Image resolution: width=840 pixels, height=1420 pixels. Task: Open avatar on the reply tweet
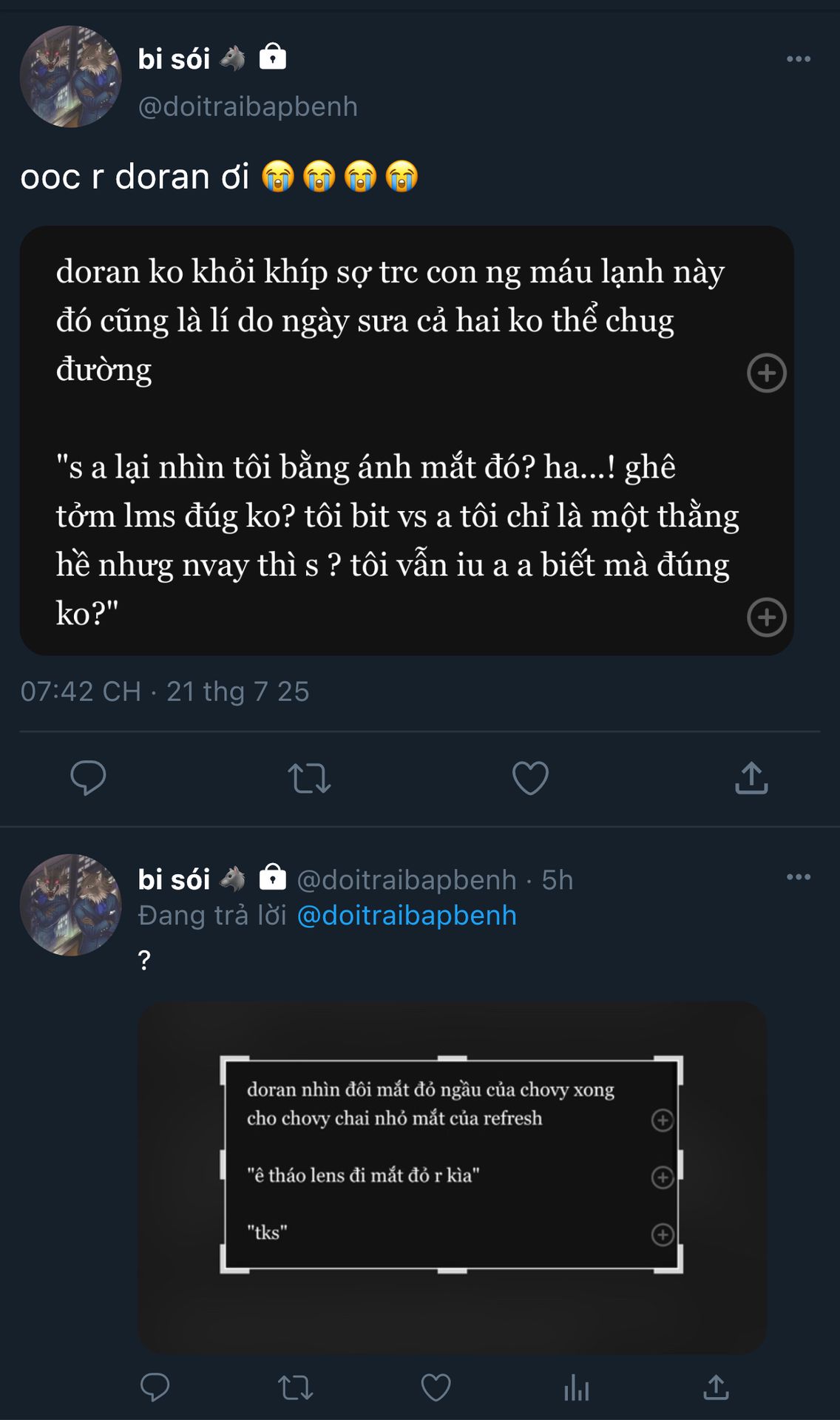[x=71, y=905]
